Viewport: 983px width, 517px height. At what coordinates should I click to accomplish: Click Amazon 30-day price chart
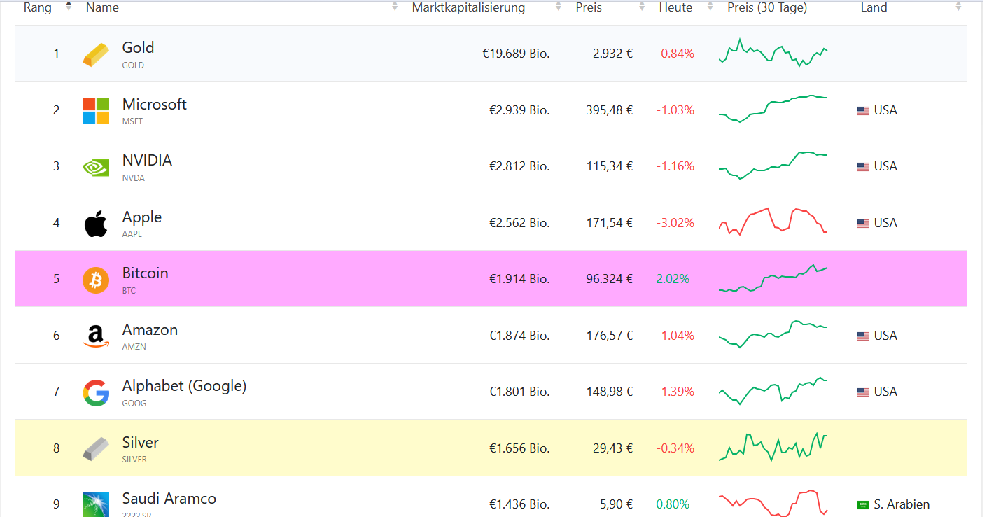coord(773,334)
